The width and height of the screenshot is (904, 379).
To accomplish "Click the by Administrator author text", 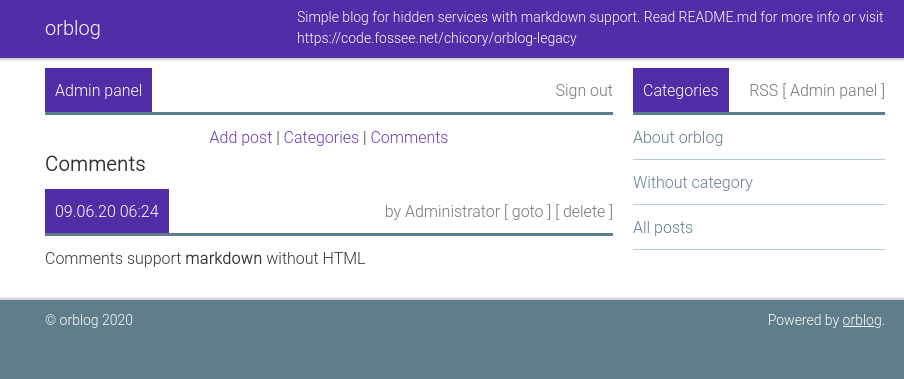I will 442,212.
